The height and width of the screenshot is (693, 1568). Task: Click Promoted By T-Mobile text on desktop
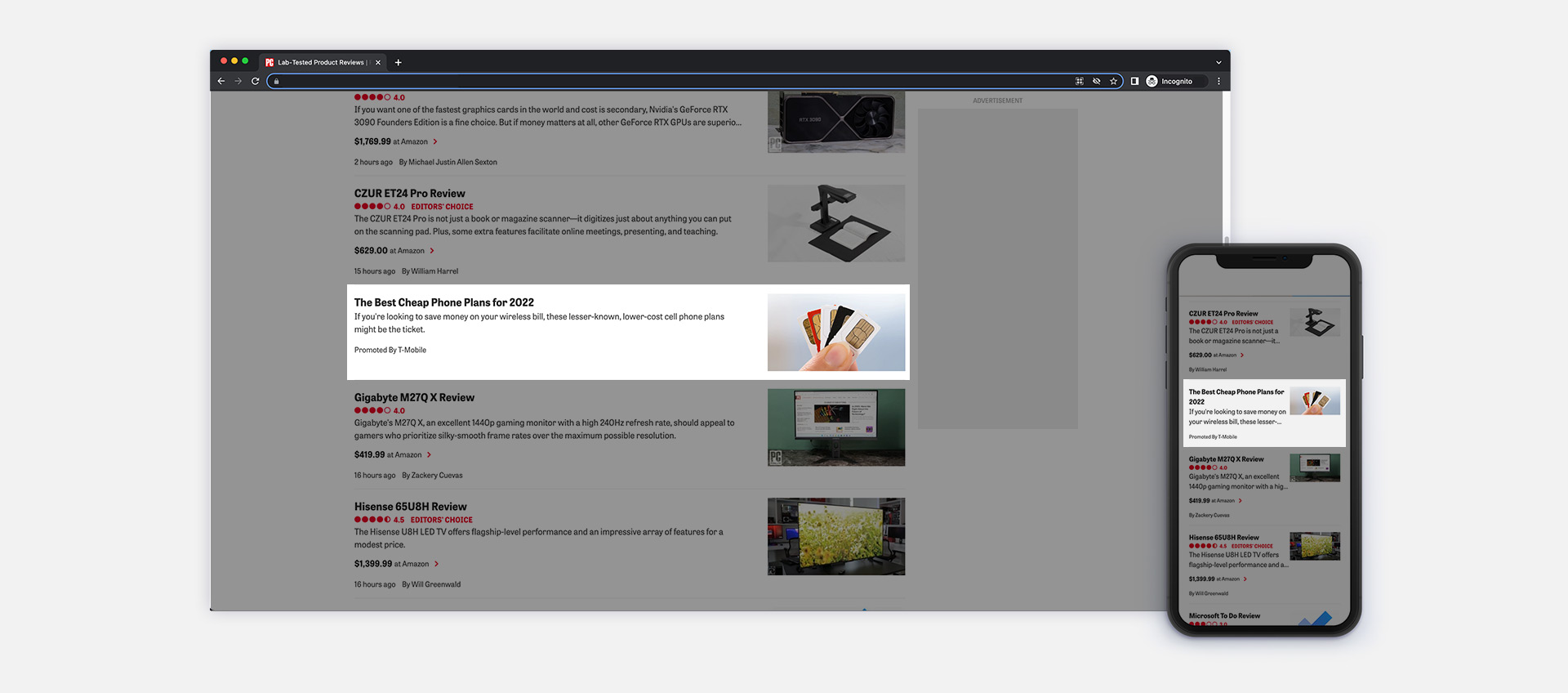point(390,350)
